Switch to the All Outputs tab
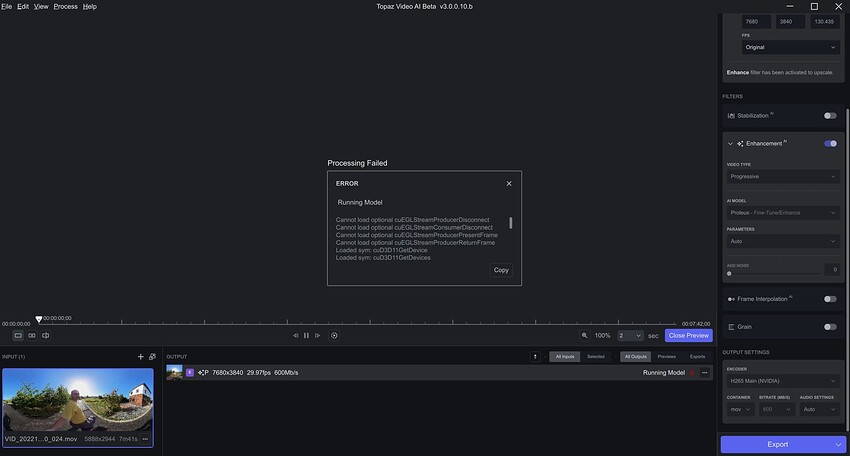The height and width of the screenshot is (456, 850). click(x=635, y=357)
